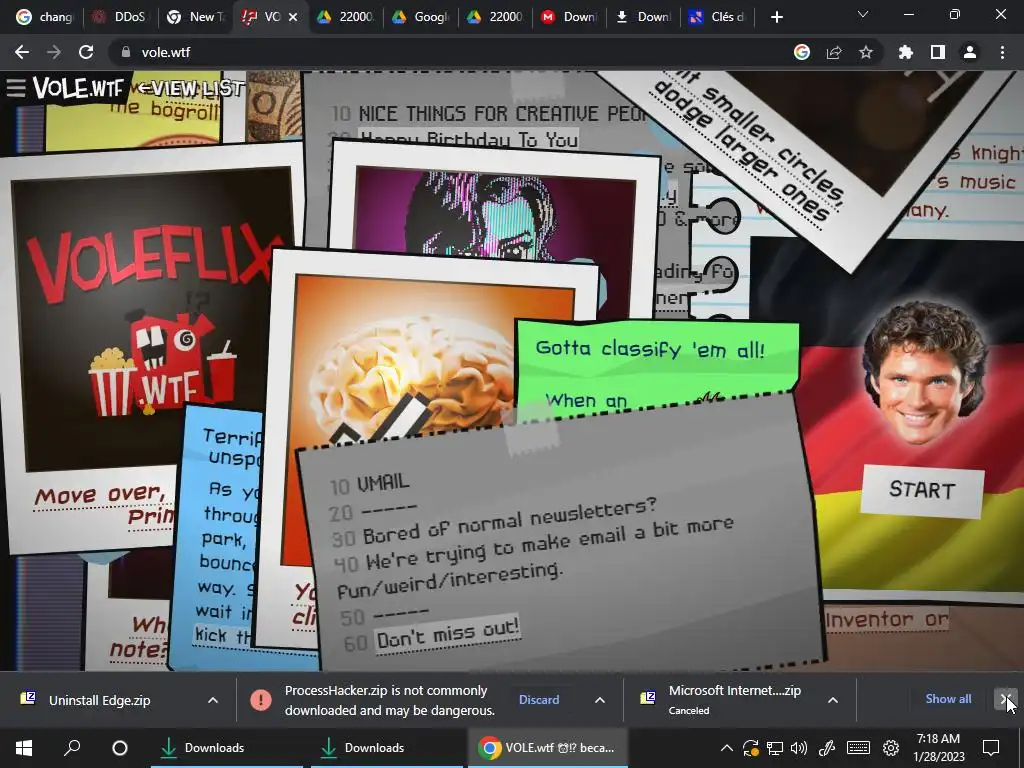The image size is (1024, 768).
Task: Open the tab search dropdown chevron
Action: coord(863,15)
